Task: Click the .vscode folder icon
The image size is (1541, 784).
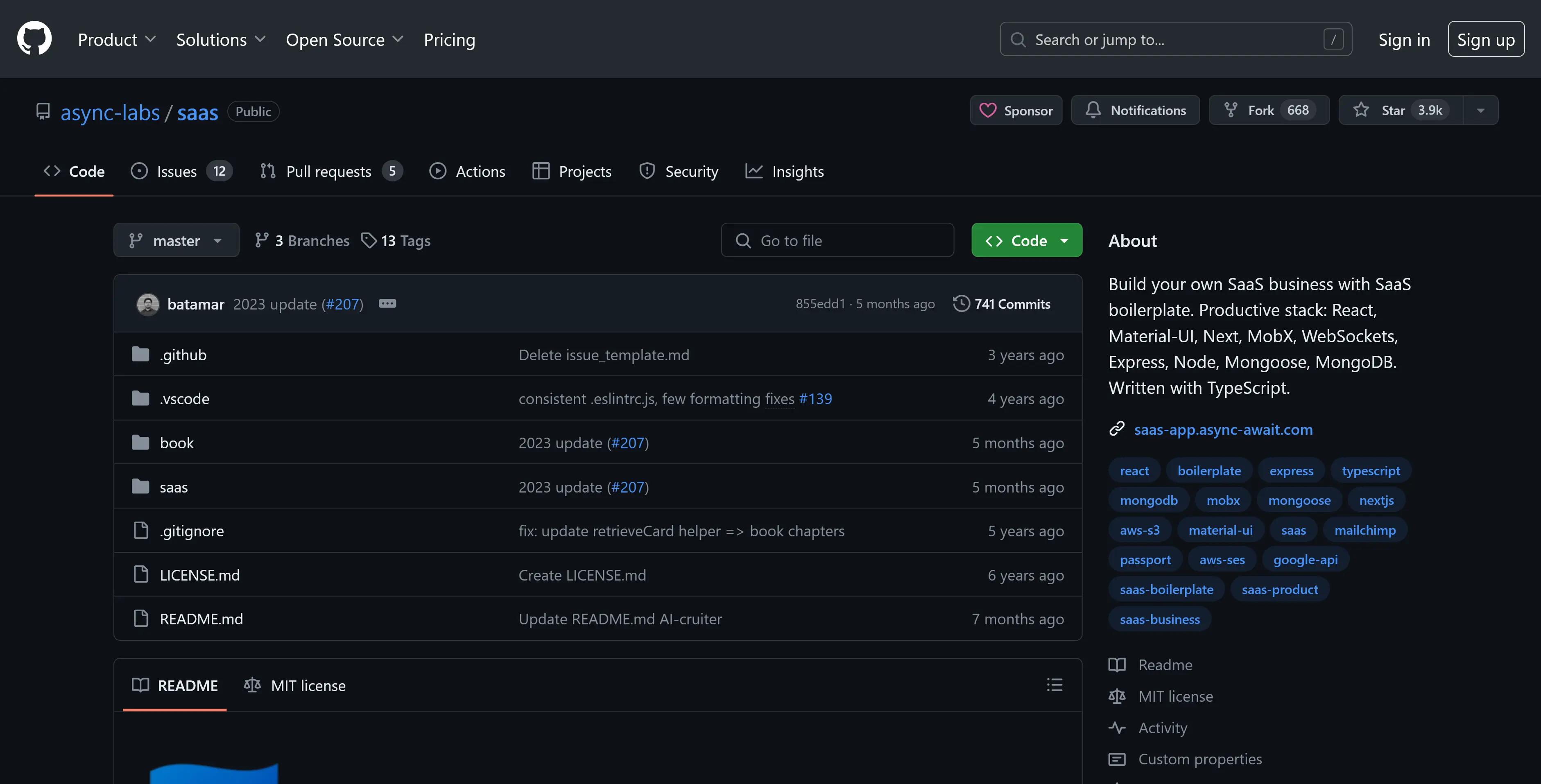Action: click(x=140, y=398)
